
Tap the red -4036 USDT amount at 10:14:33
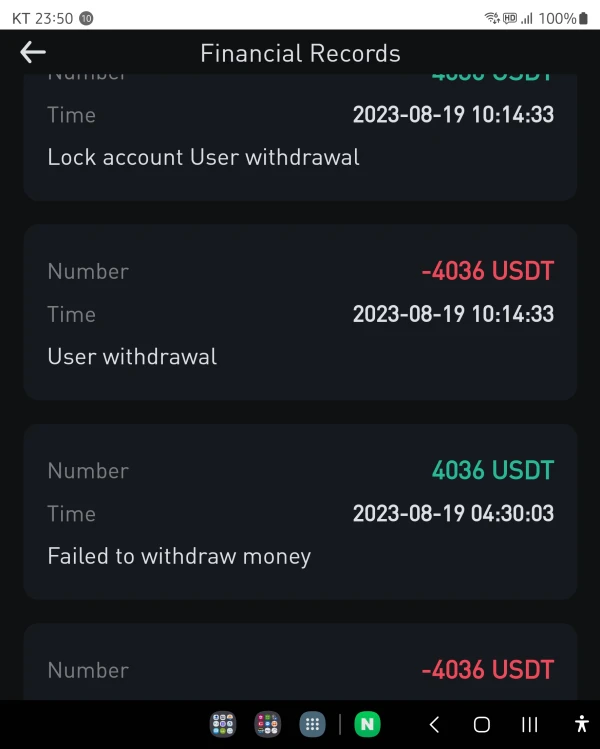point(487,271)
